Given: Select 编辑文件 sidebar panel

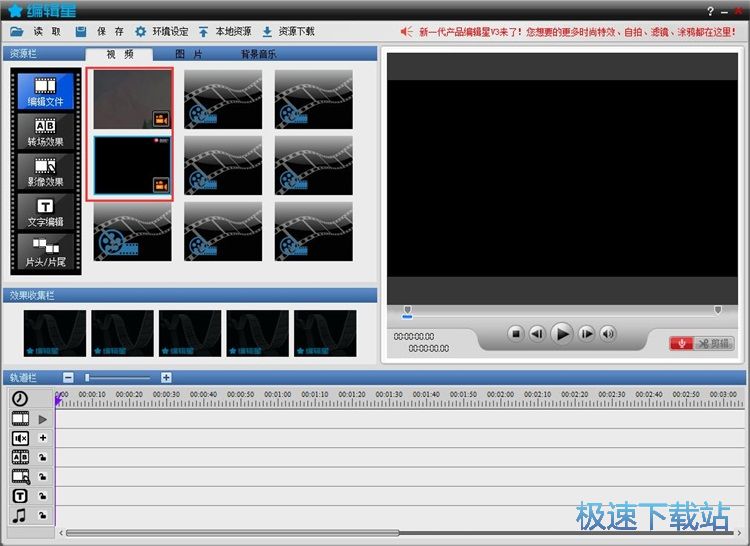Looking at the screenshot, I should tap(45, 91).
